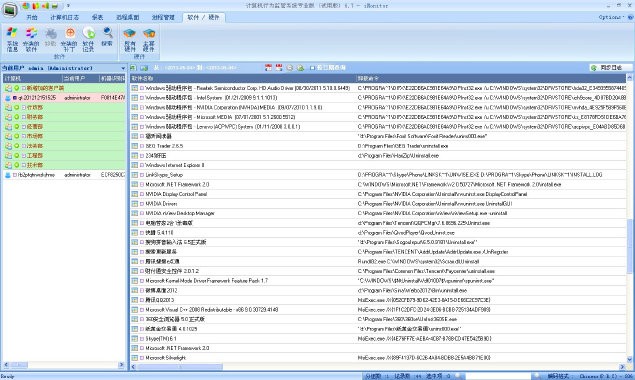Click the sync log (同步日志) button
The height and width of the screenshot is (380, 635).
tap(611, 68)
